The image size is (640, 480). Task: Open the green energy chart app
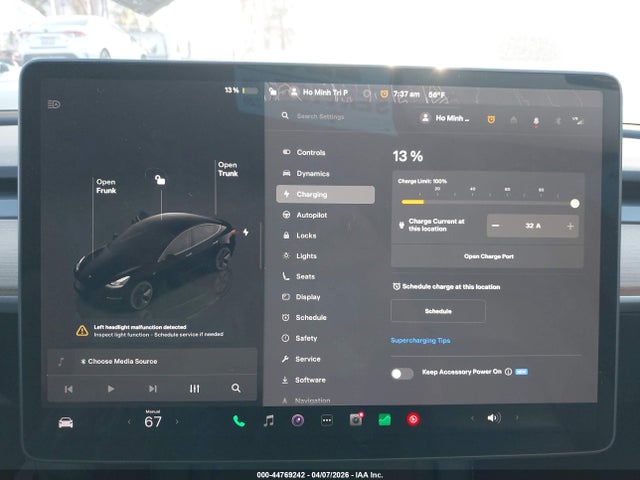pyautogui.click(x=384, y=420)
